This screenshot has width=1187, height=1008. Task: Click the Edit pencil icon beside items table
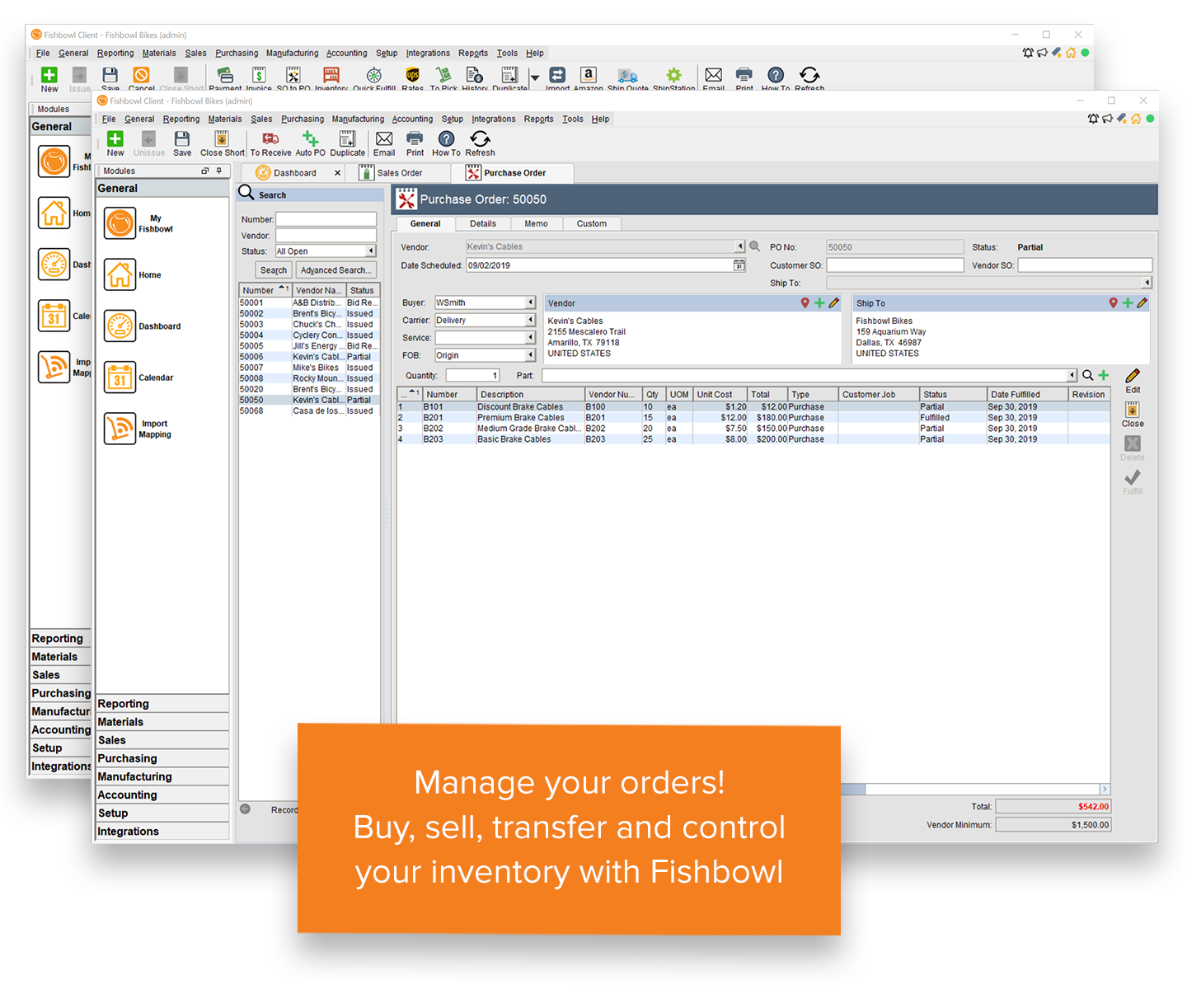pyautogui.click(x=1133, y=377)
